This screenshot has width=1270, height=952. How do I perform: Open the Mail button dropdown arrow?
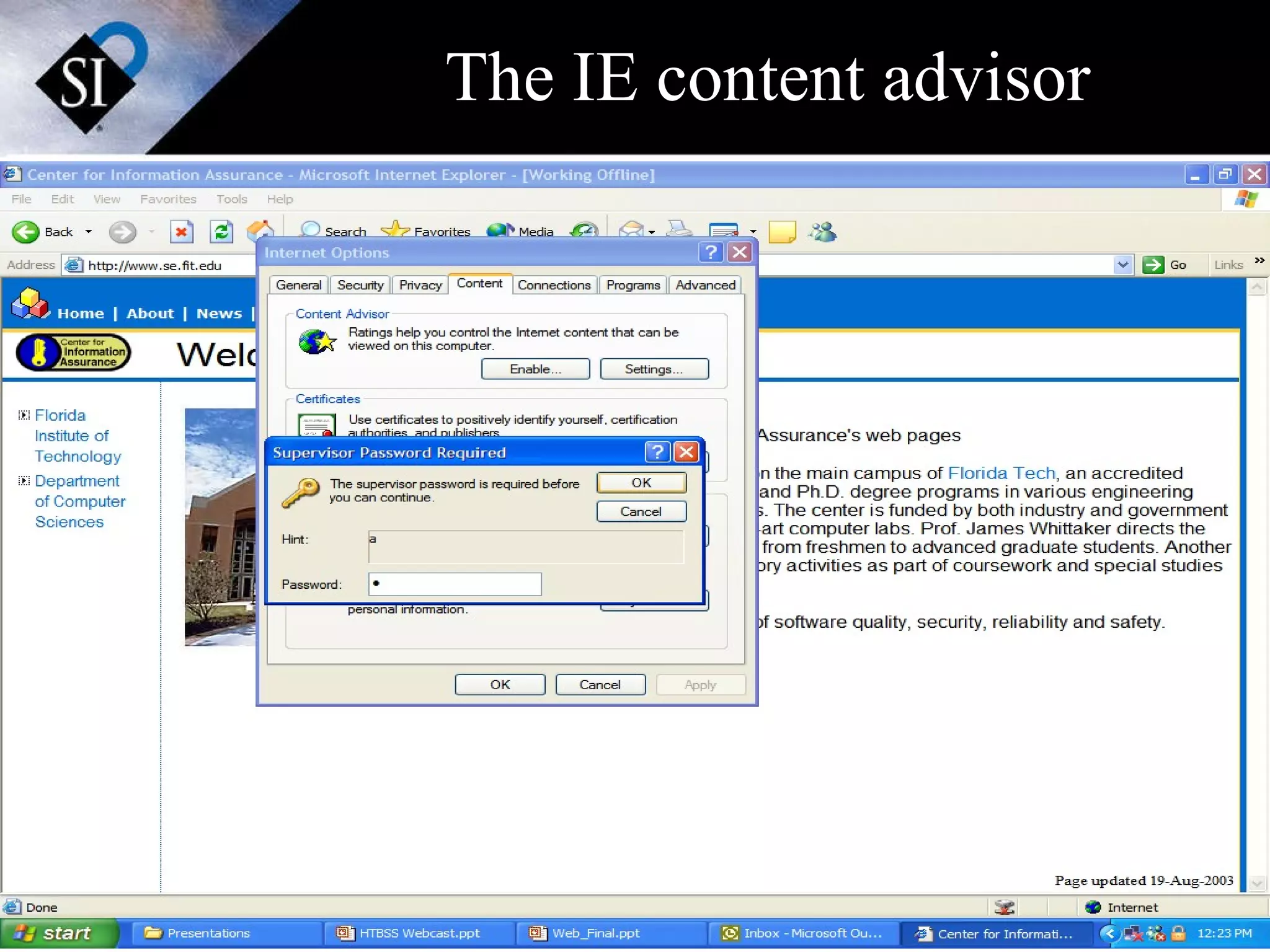tap(652, 232)
